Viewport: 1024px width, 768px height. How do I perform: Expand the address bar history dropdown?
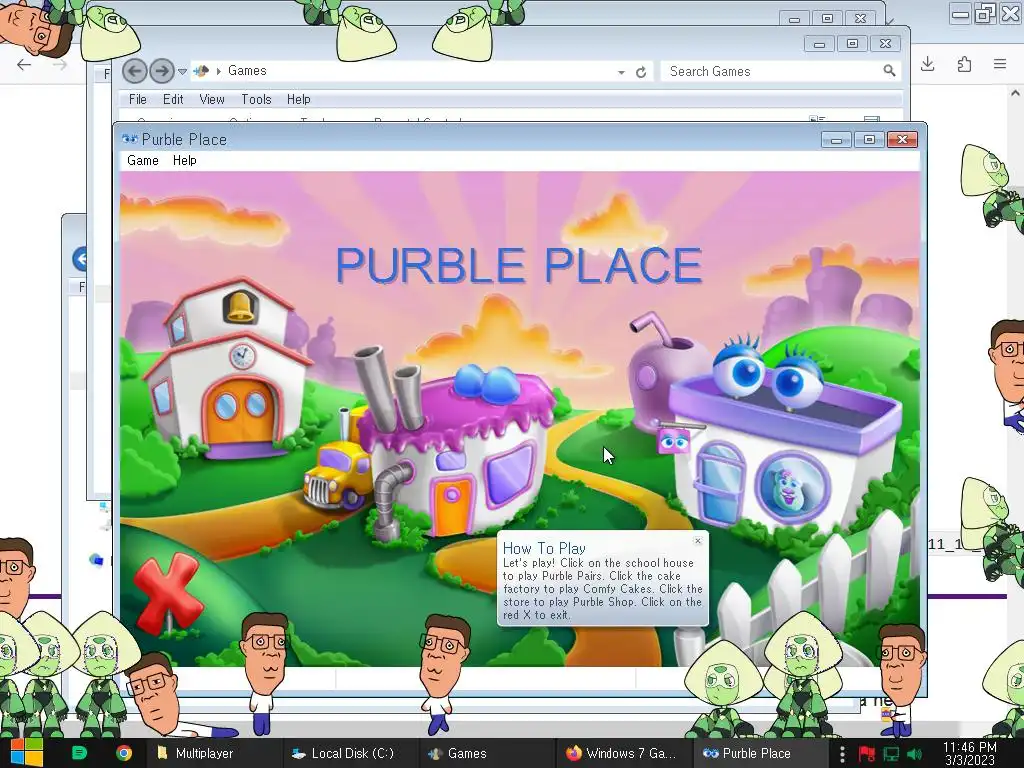click(621, 72)
